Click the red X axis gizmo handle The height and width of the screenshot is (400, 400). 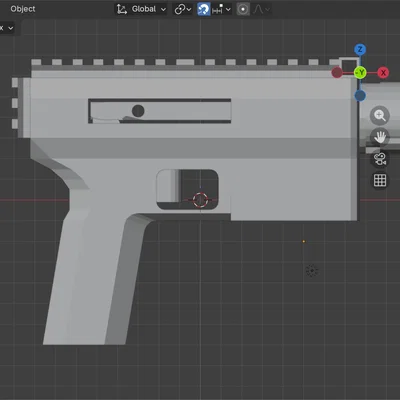(383, 73)
